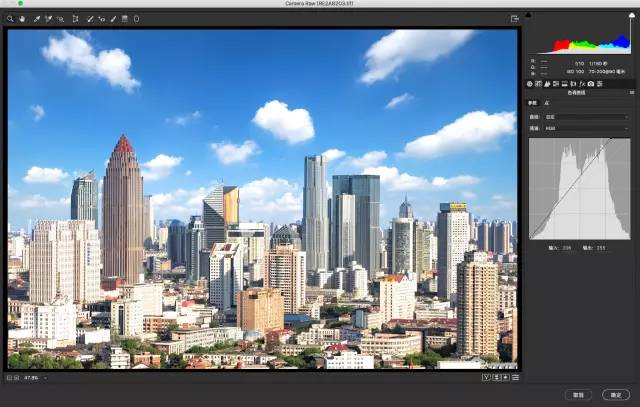This screenshot has width=640, height=407.
Task: Select the Hand tool
Action: [x=21, y=18]
